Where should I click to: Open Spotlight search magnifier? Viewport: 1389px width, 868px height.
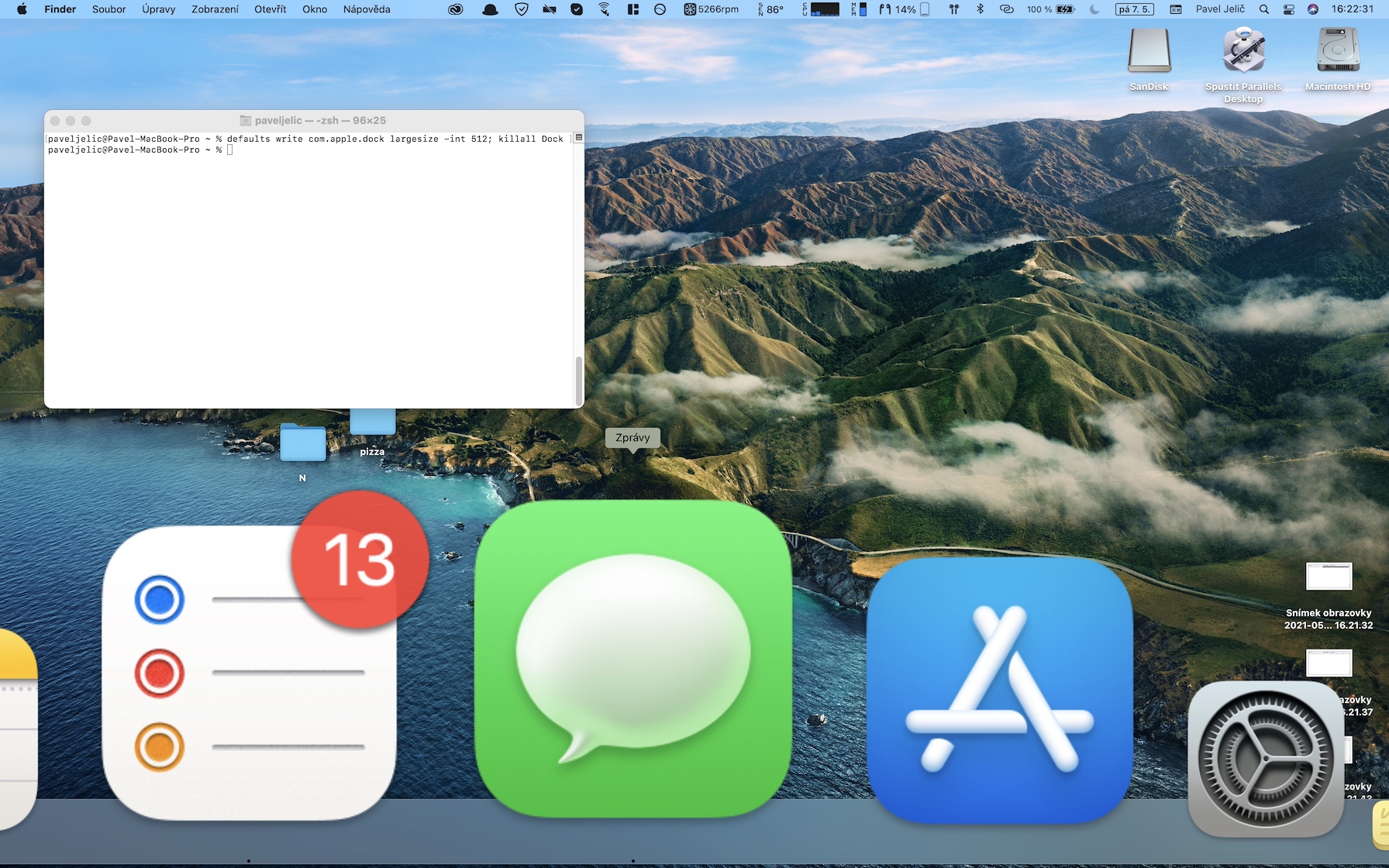1264,9
